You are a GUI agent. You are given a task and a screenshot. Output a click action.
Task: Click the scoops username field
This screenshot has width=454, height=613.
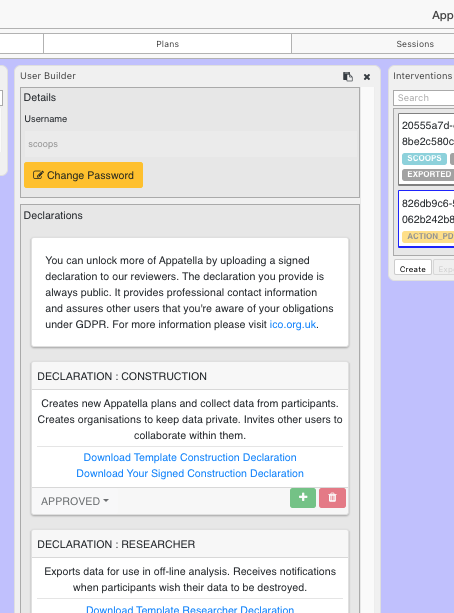(x=190, y=144)
